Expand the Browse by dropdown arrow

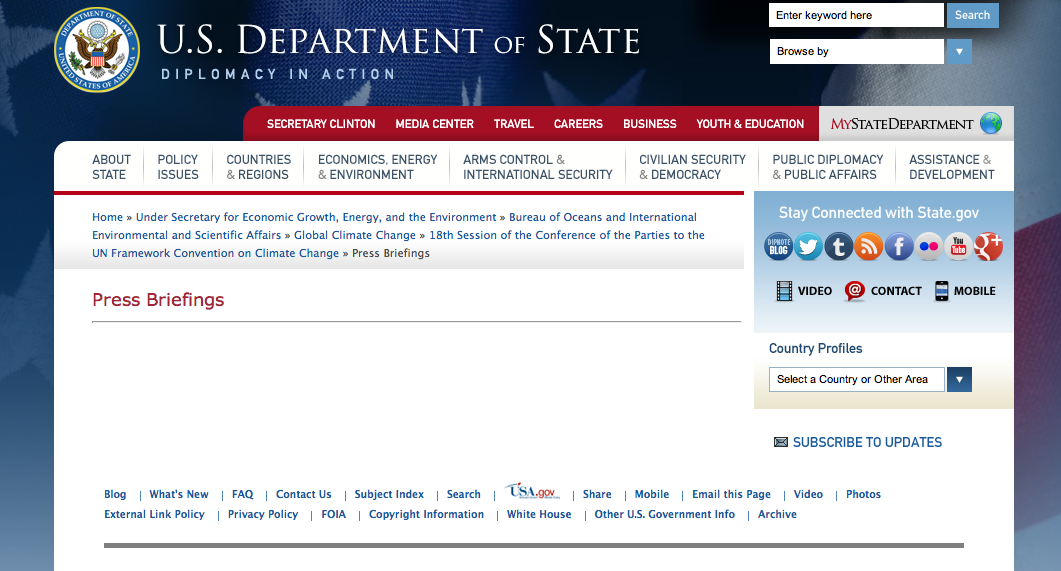point(958,51)
